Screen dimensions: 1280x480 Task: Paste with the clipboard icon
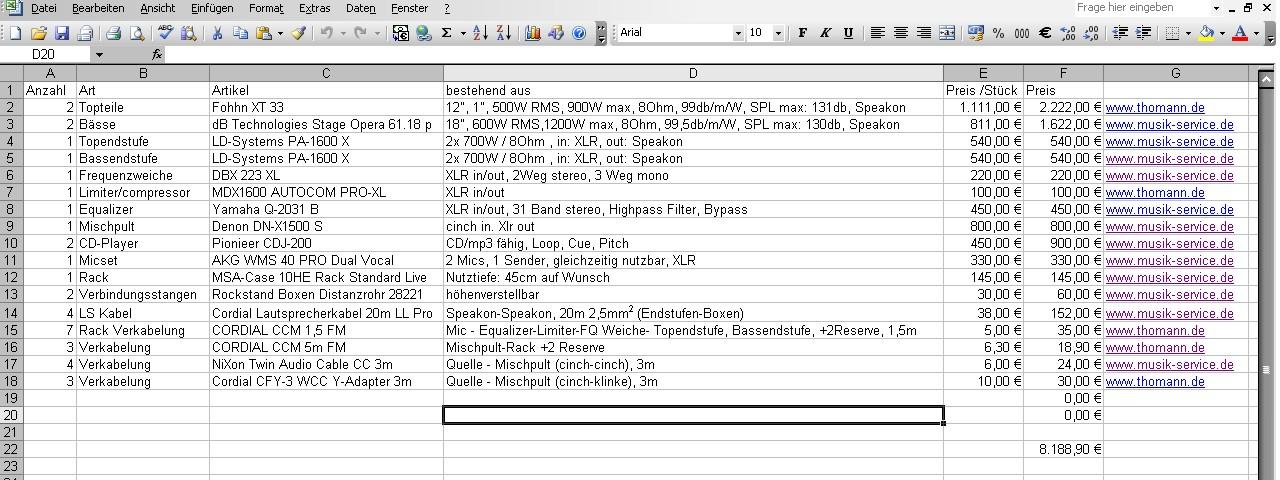264,33
